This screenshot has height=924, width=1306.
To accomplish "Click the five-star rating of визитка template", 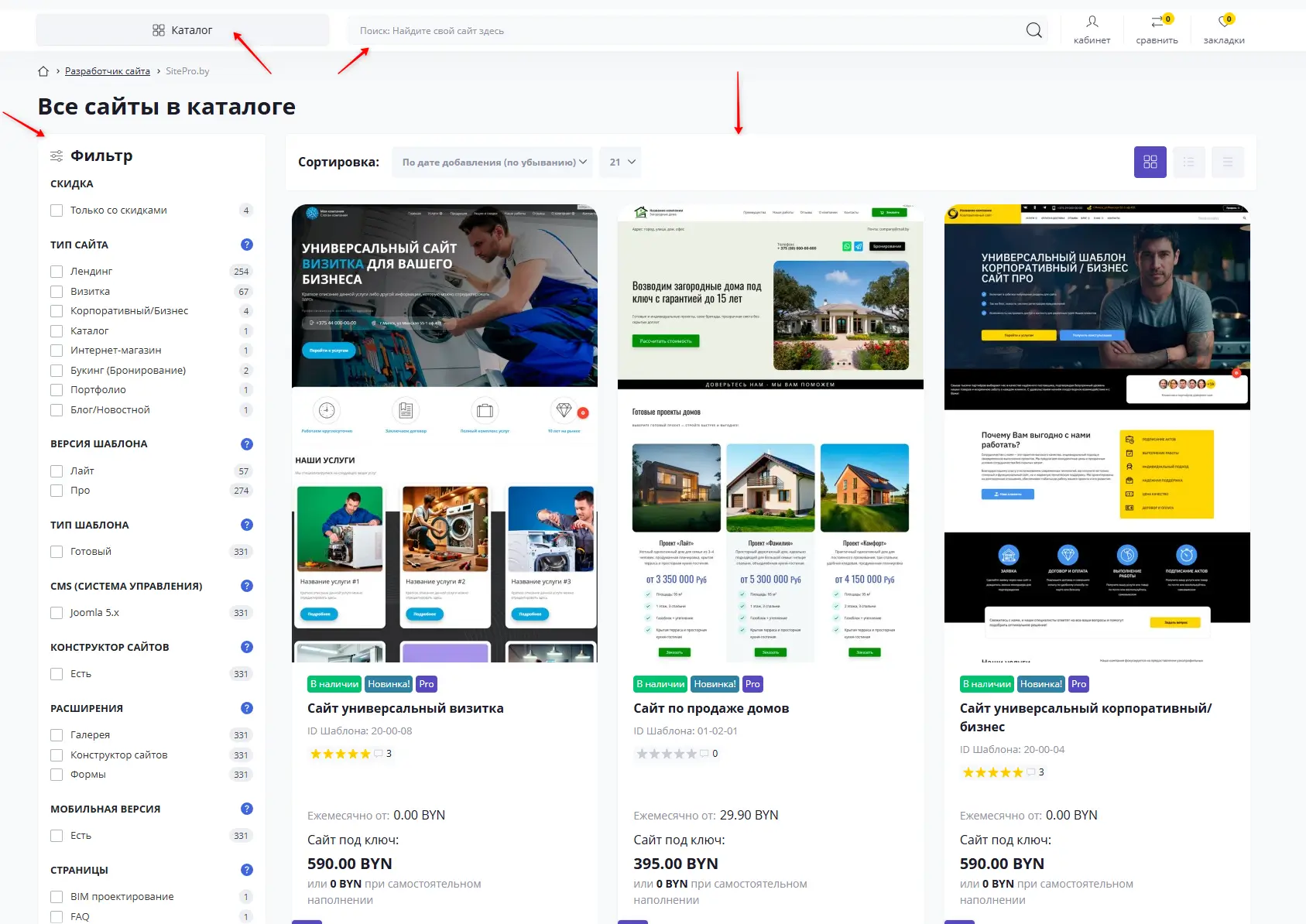I will pyautogui.click(x=340, y=754).
